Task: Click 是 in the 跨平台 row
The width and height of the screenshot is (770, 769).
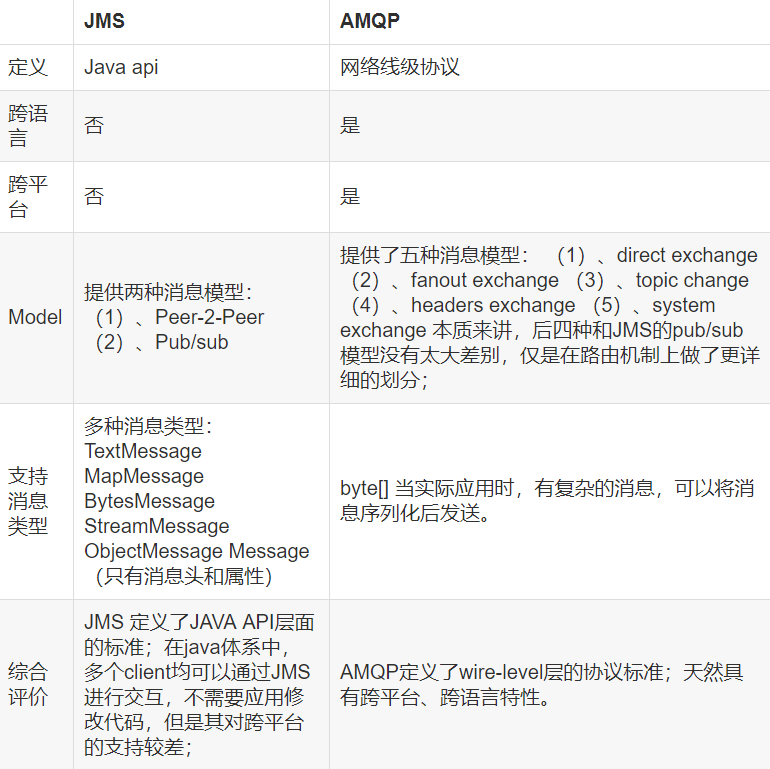Action: click(x=350, y=196)
